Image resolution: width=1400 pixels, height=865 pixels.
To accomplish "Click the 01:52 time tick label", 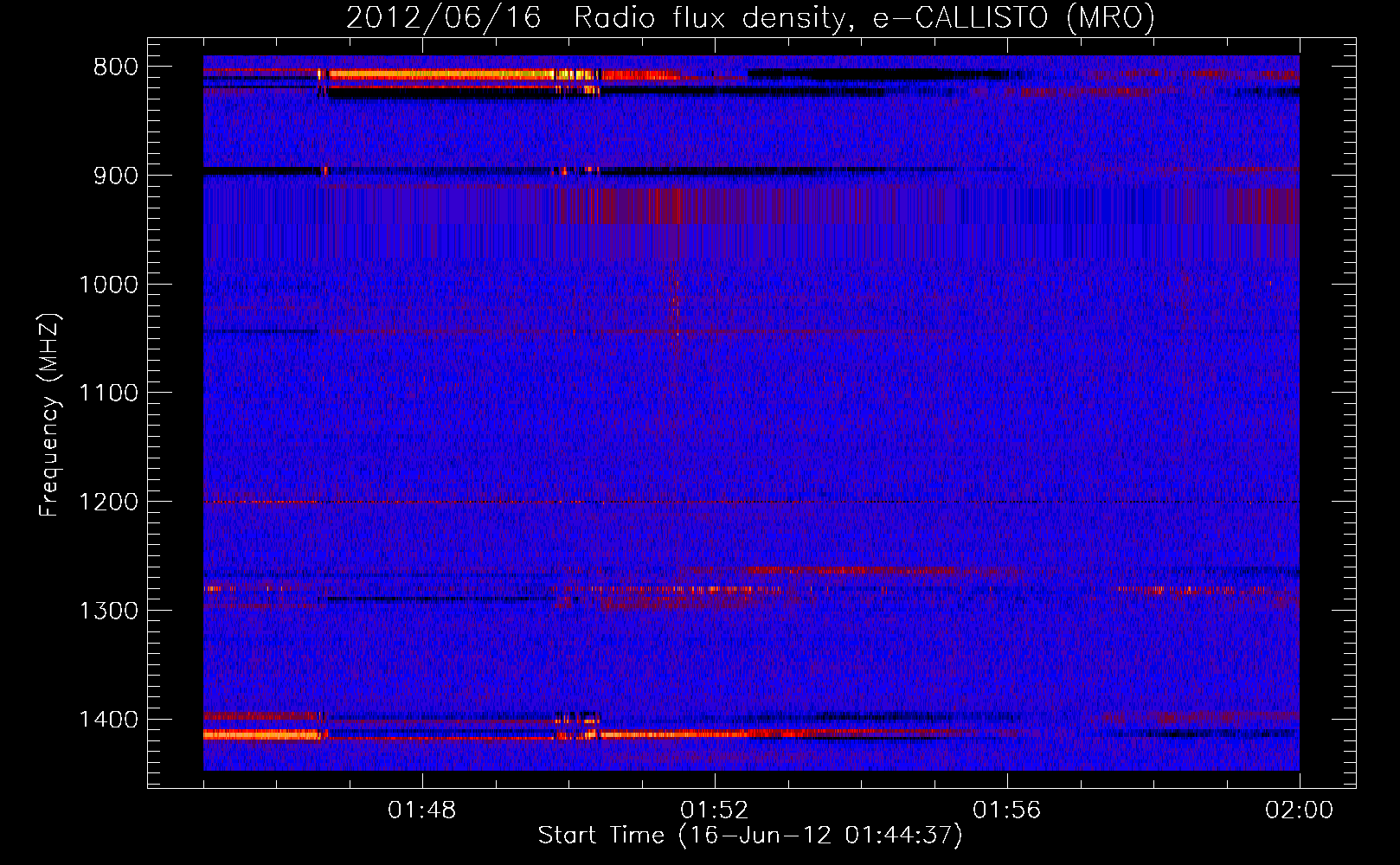I will click(x=714, y=811).
